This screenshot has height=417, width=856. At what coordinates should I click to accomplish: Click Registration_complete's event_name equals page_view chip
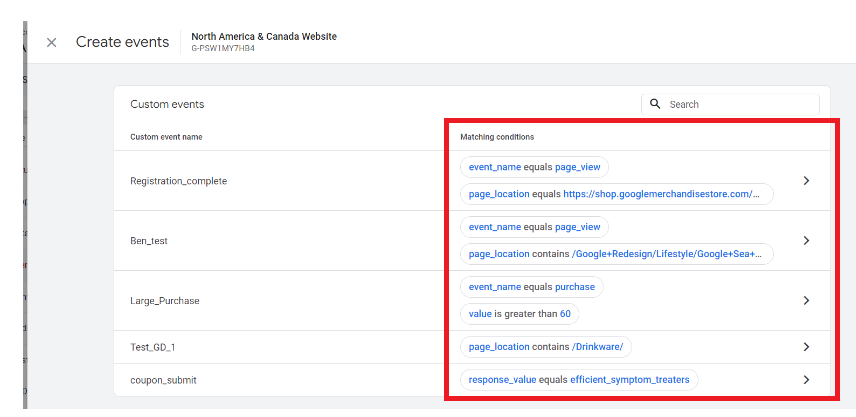(x=534, y=167)
